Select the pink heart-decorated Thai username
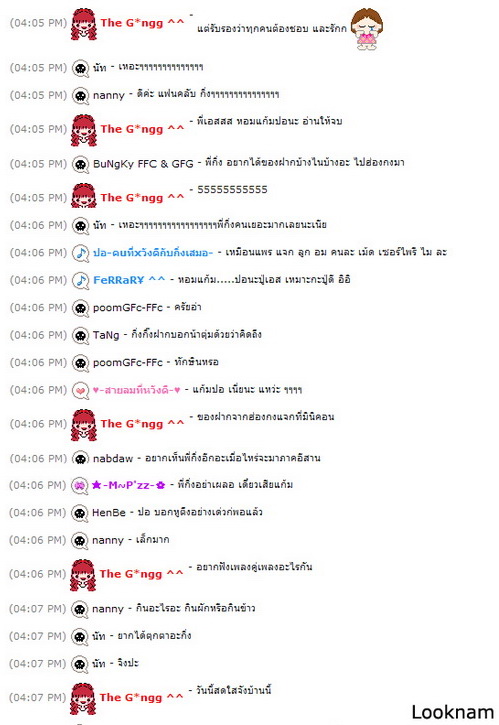 click(136, 390)
